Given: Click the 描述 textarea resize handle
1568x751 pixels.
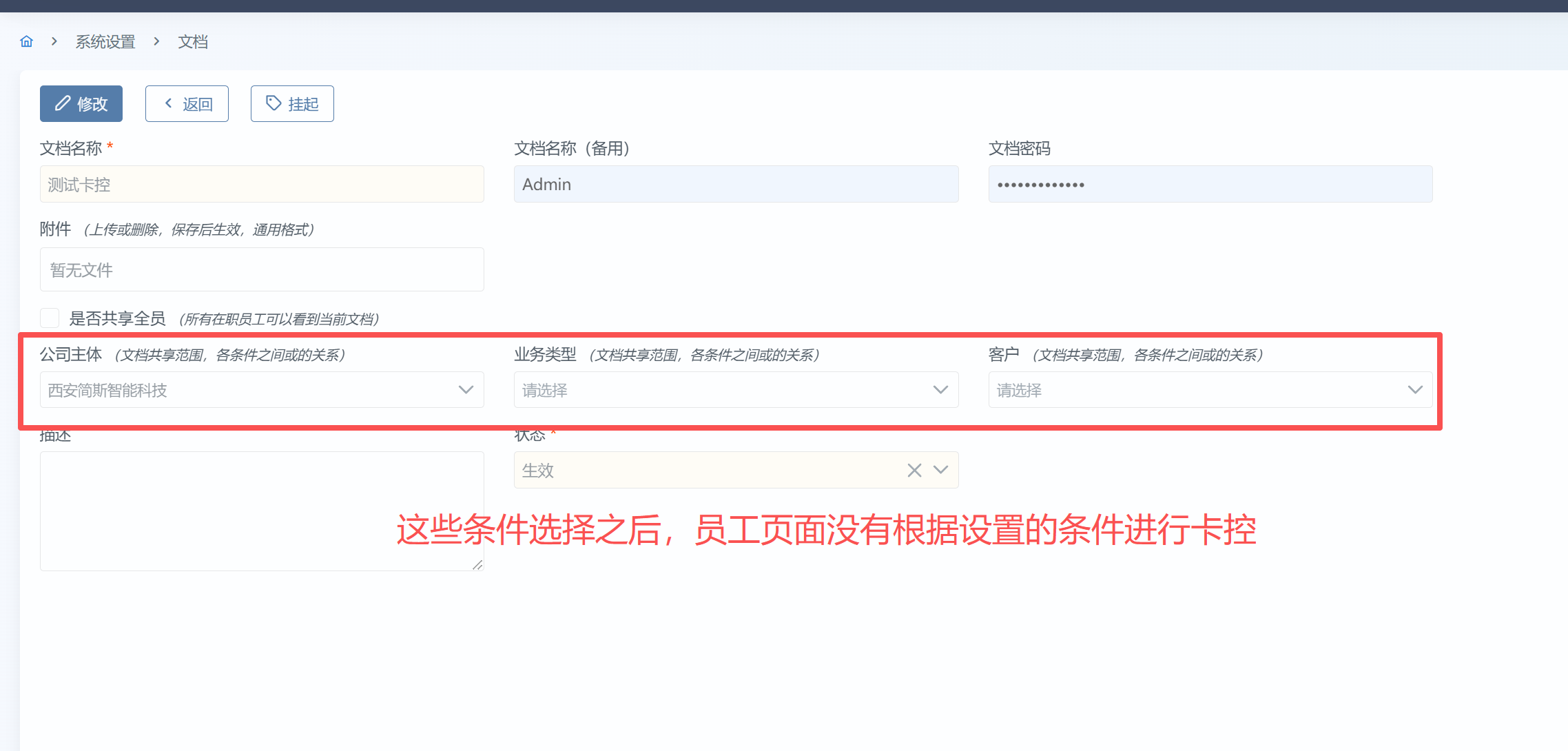Looking at the screenshot, I should click(x=477, y=565).
